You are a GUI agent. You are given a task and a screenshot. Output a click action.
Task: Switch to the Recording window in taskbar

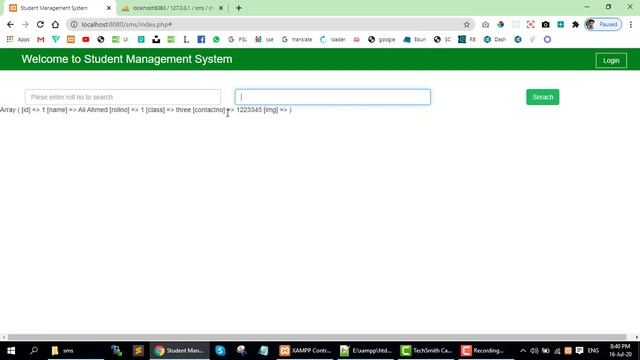coord(486,351)
